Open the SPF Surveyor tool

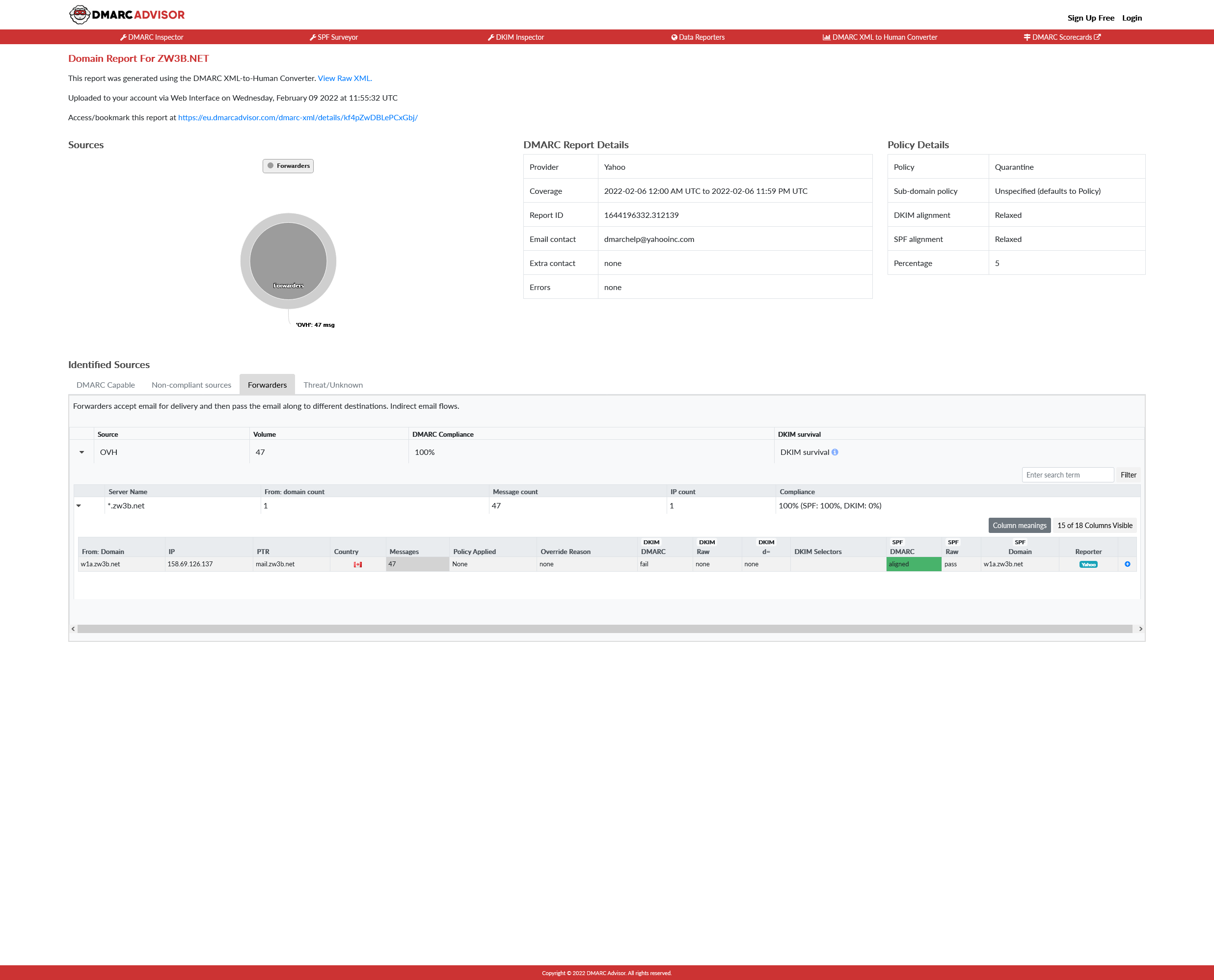334,37
